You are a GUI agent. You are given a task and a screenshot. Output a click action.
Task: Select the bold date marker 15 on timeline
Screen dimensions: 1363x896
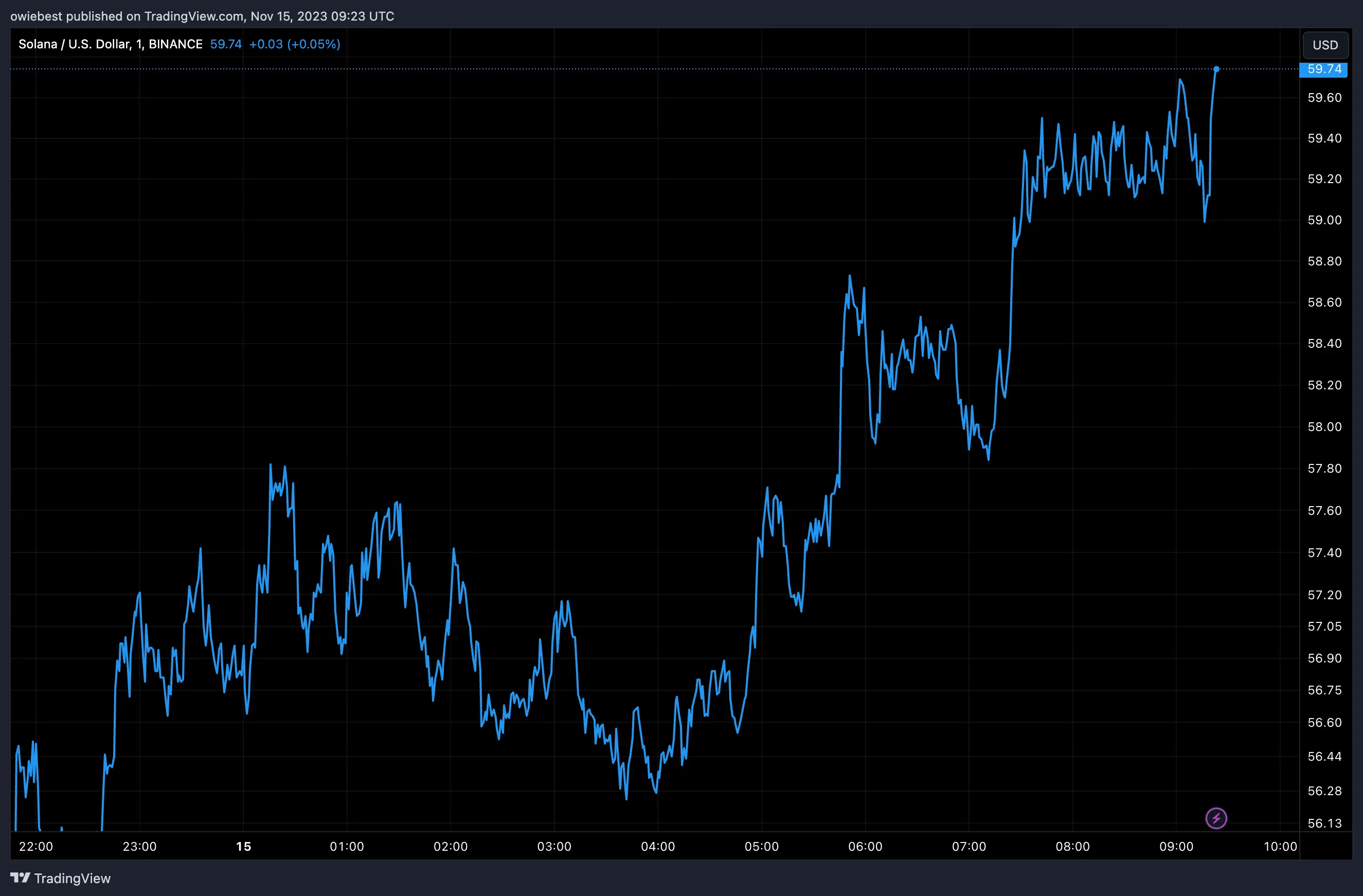coord(243,847)
